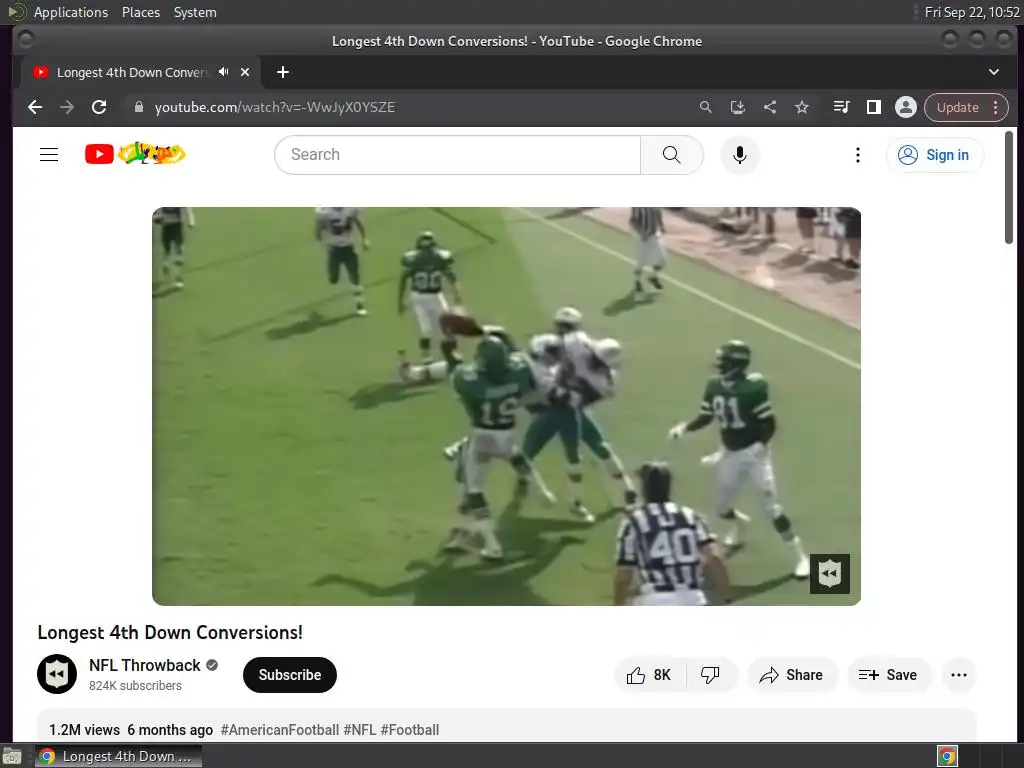1024x768 pixels.
Task: Mute tab via speaker icon
Action: [224, 72]
